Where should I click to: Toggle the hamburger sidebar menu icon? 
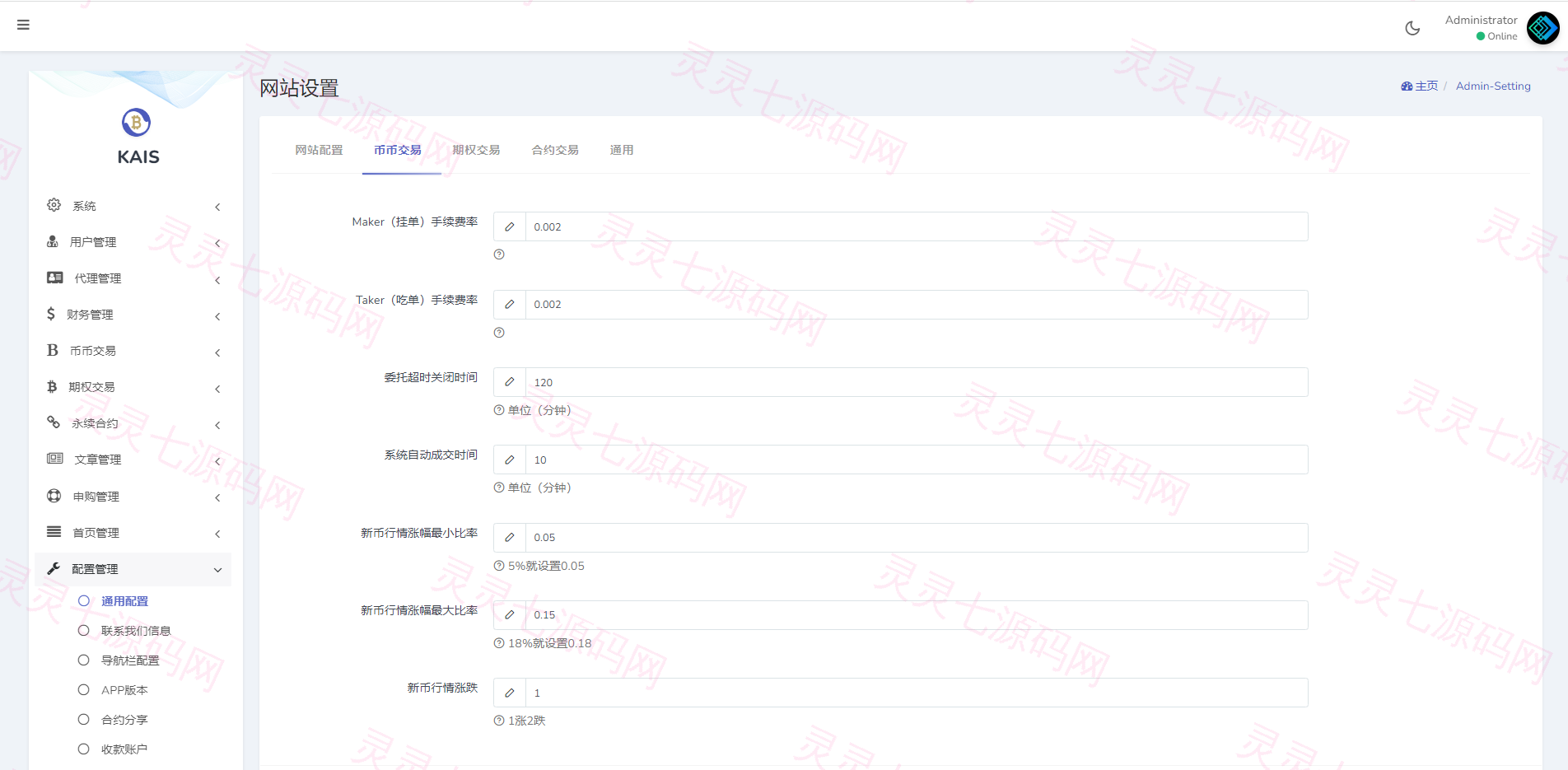[23, 25]
